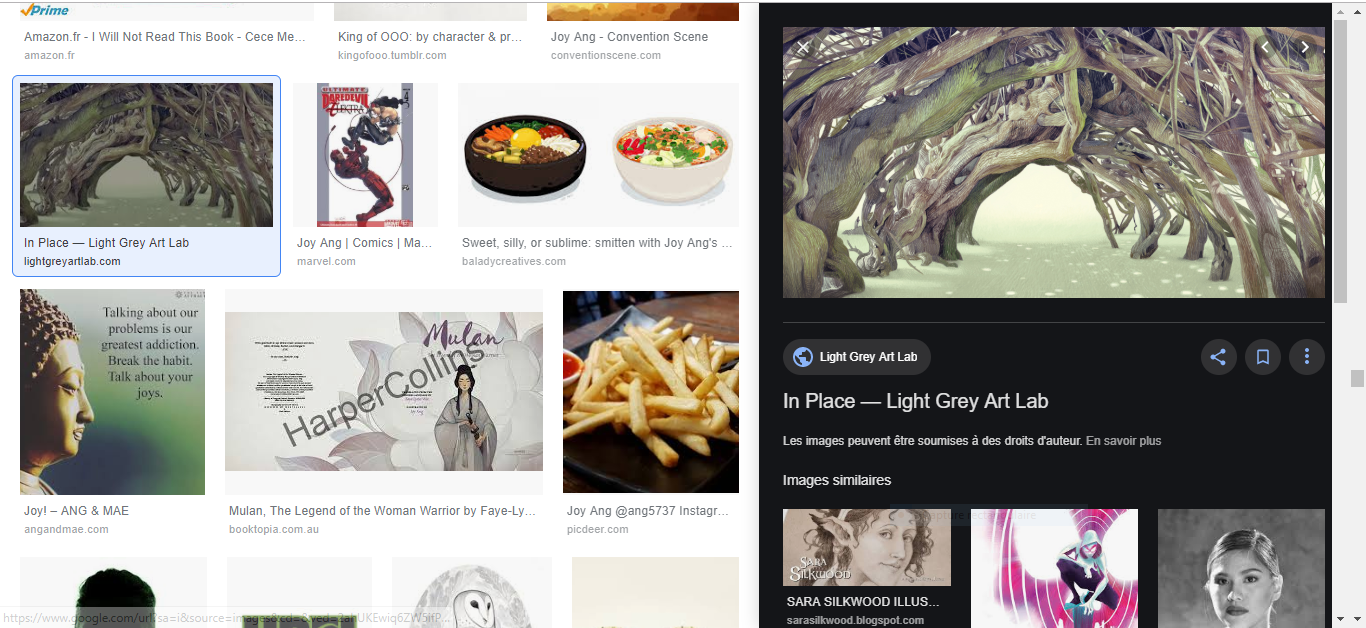
Task: Click the Light Grey Art Lab globe icon
Action: point(802,357)
